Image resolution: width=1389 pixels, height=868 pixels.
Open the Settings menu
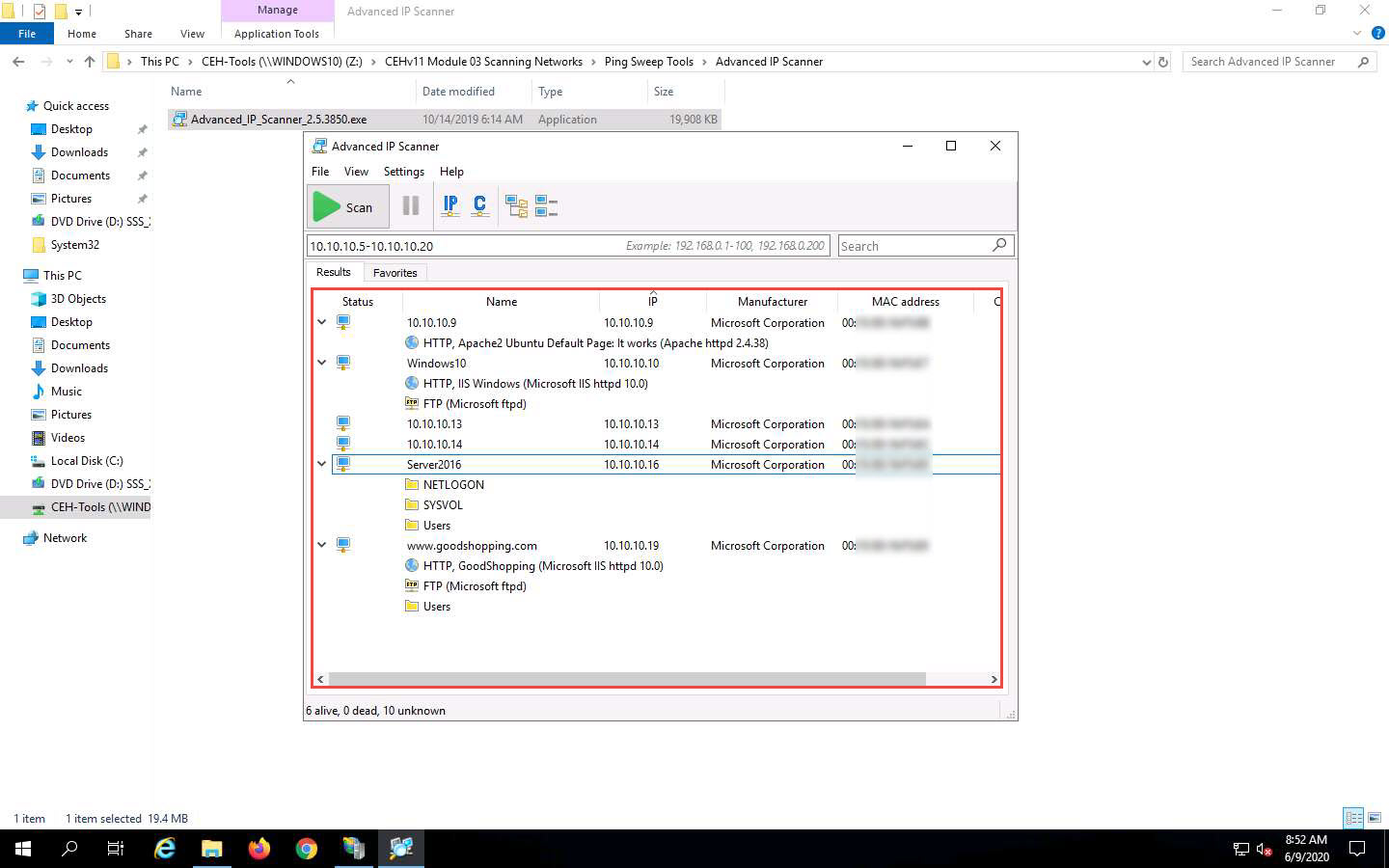click(x=403, y=172)
